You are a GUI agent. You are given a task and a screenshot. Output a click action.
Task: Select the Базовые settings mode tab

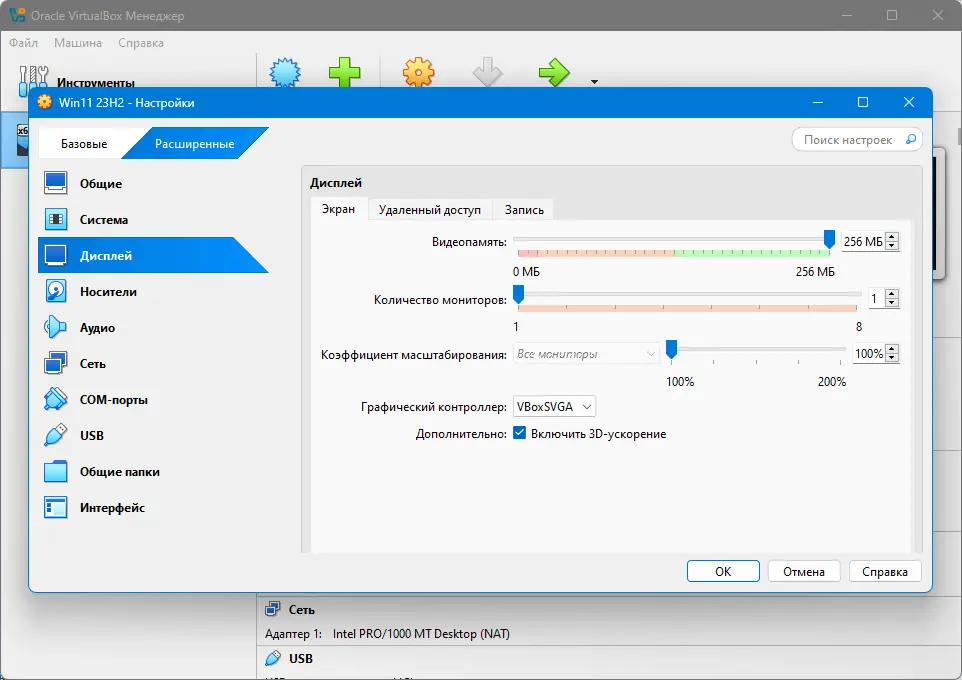[x=84, y=144]
